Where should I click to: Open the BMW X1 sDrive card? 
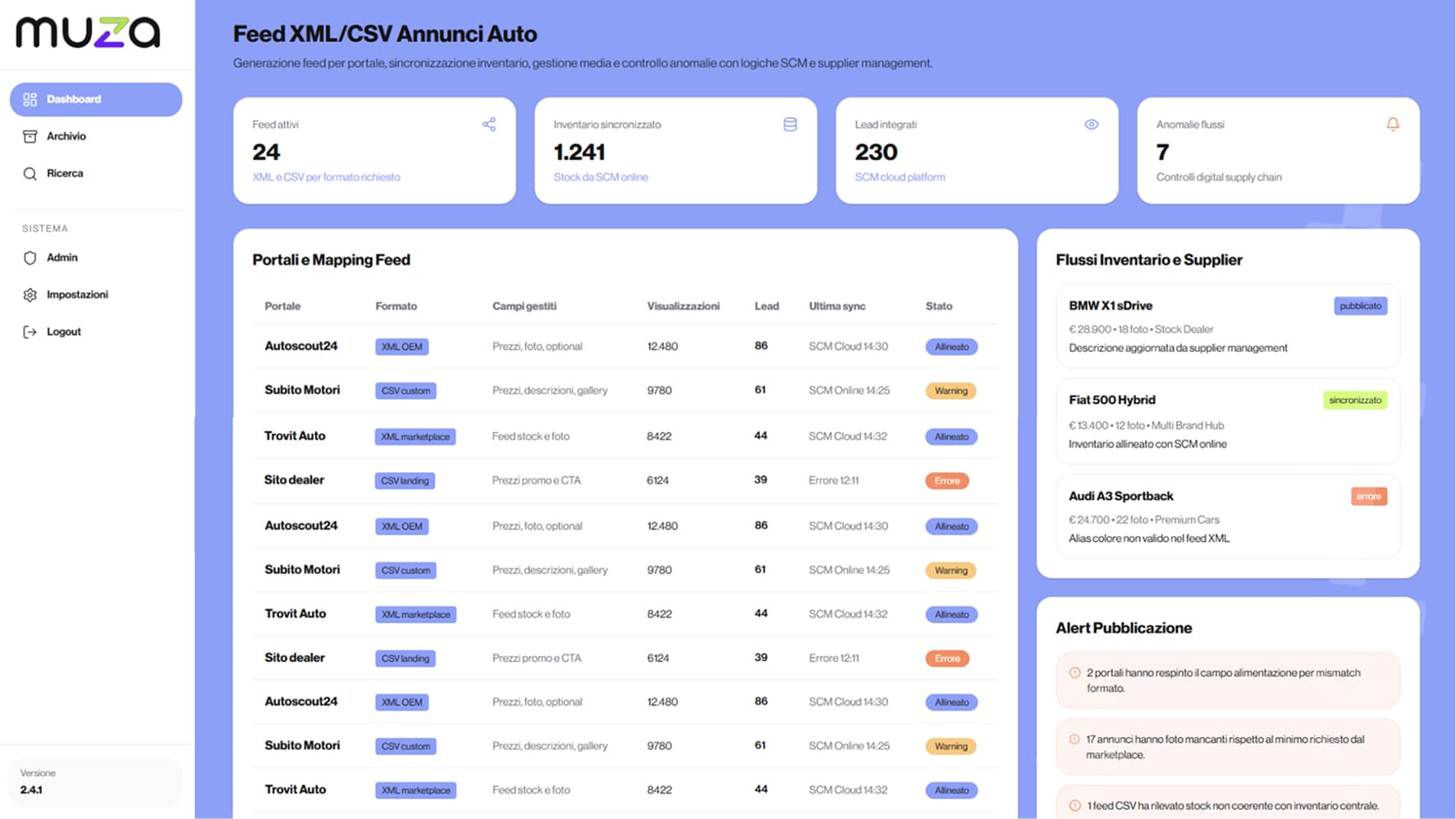[1228, 326]
